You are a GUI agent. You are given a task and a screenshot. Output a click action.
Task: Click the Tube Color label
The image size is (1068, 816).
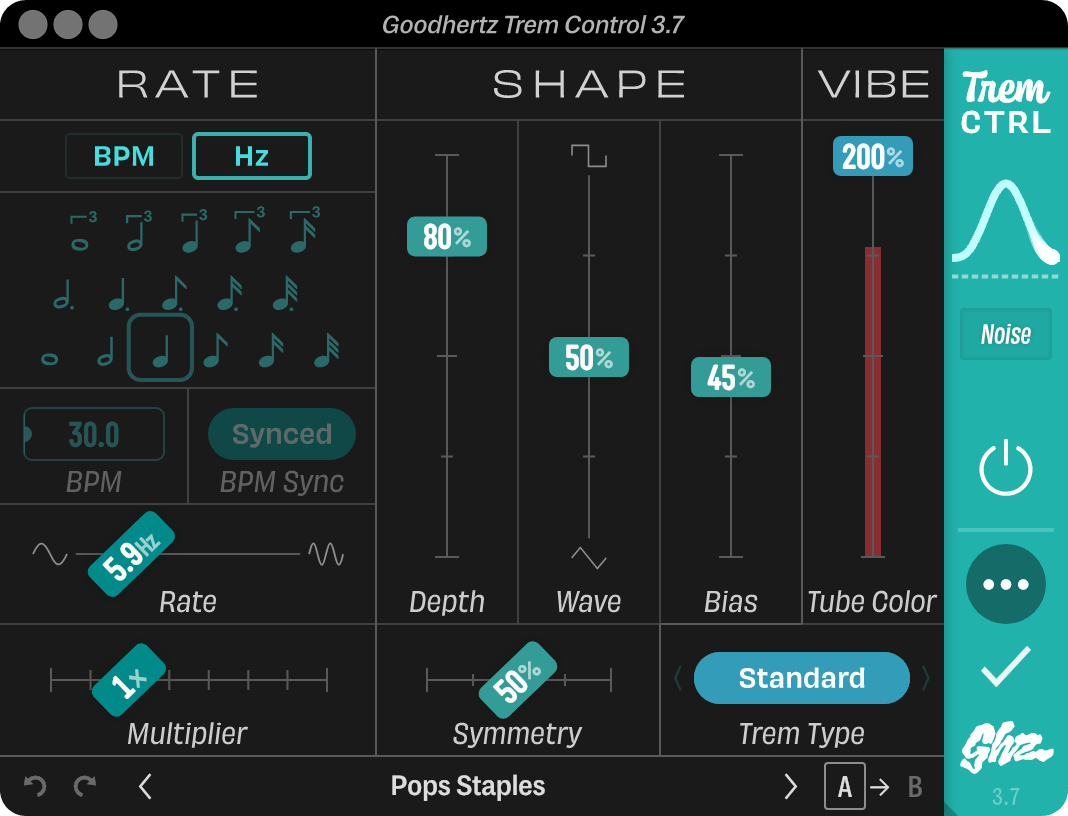pos(872,601)
